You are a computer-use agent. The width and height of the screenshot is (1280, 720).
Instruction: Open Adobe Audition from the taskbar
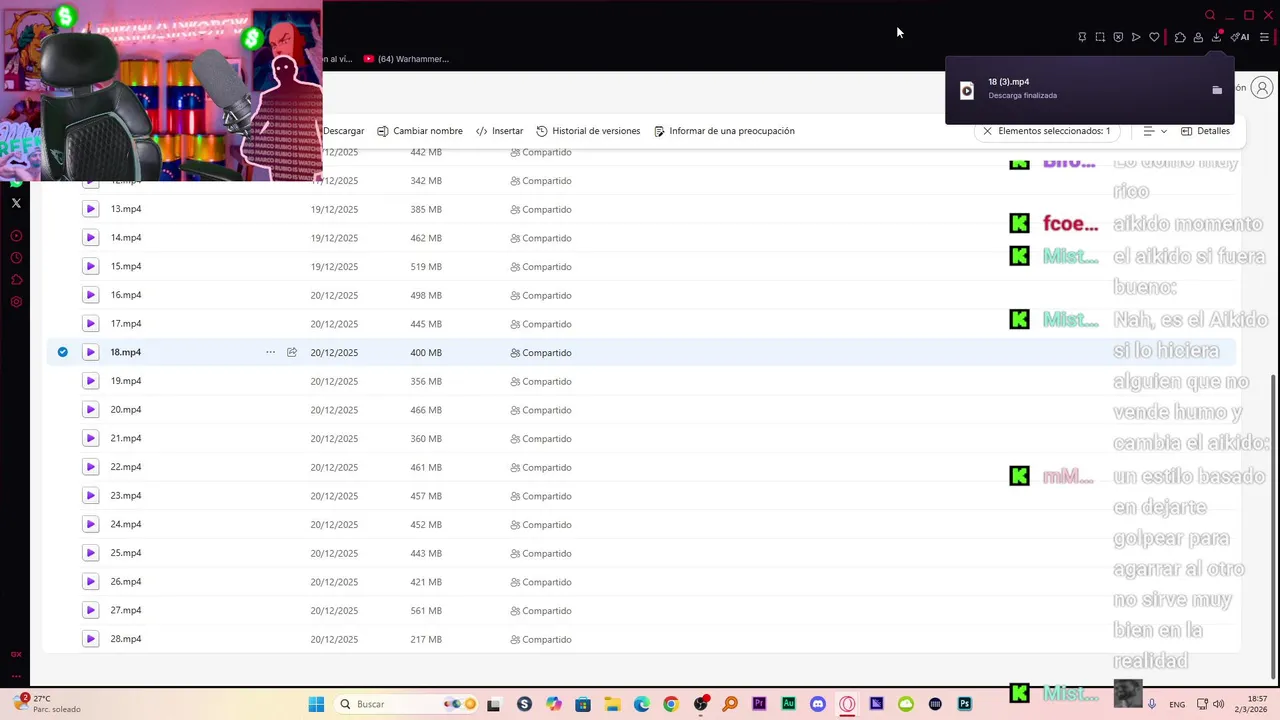pos(789,704)
